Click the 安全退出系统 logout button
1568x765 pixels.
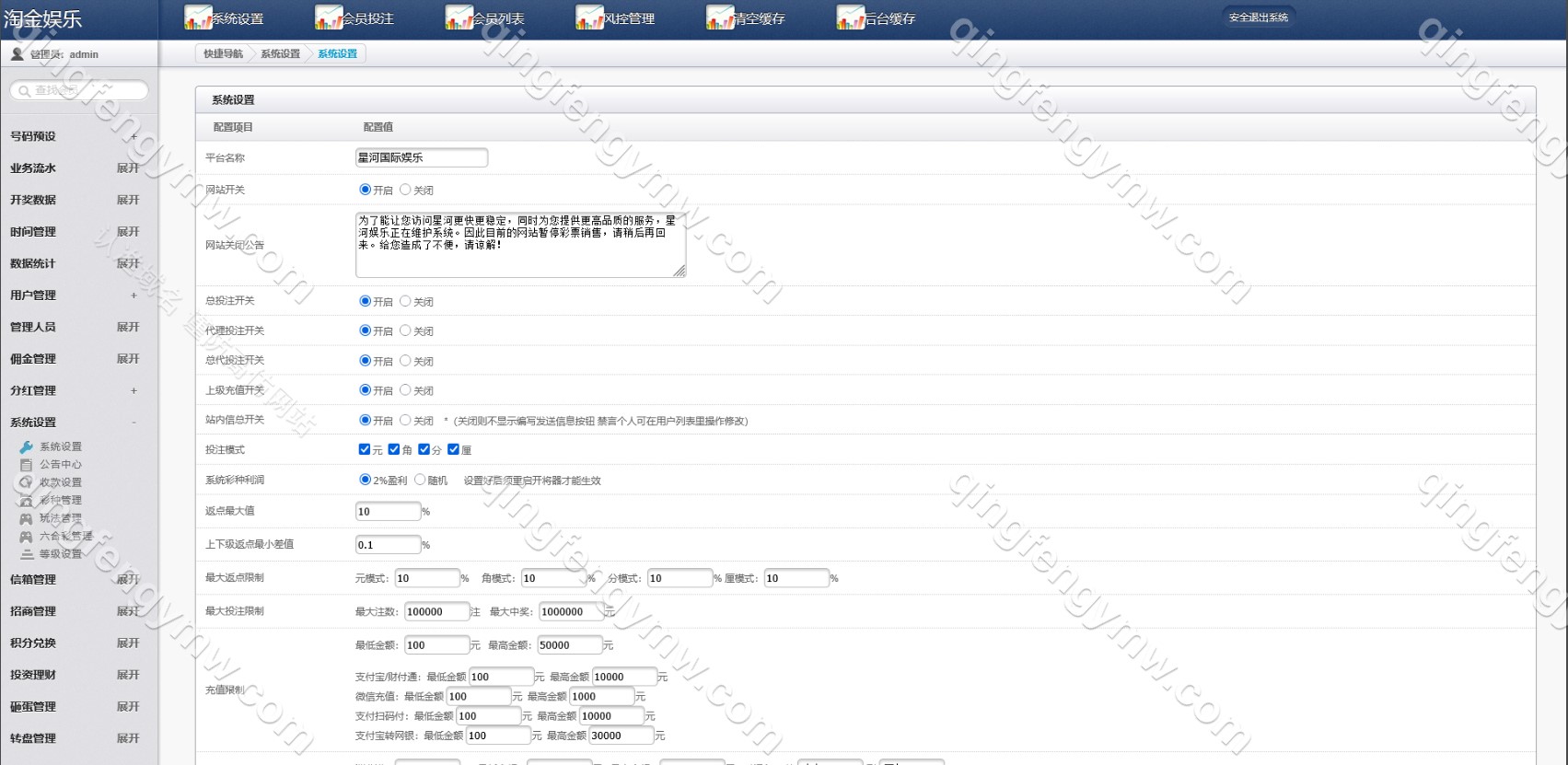coord(1258,17)
